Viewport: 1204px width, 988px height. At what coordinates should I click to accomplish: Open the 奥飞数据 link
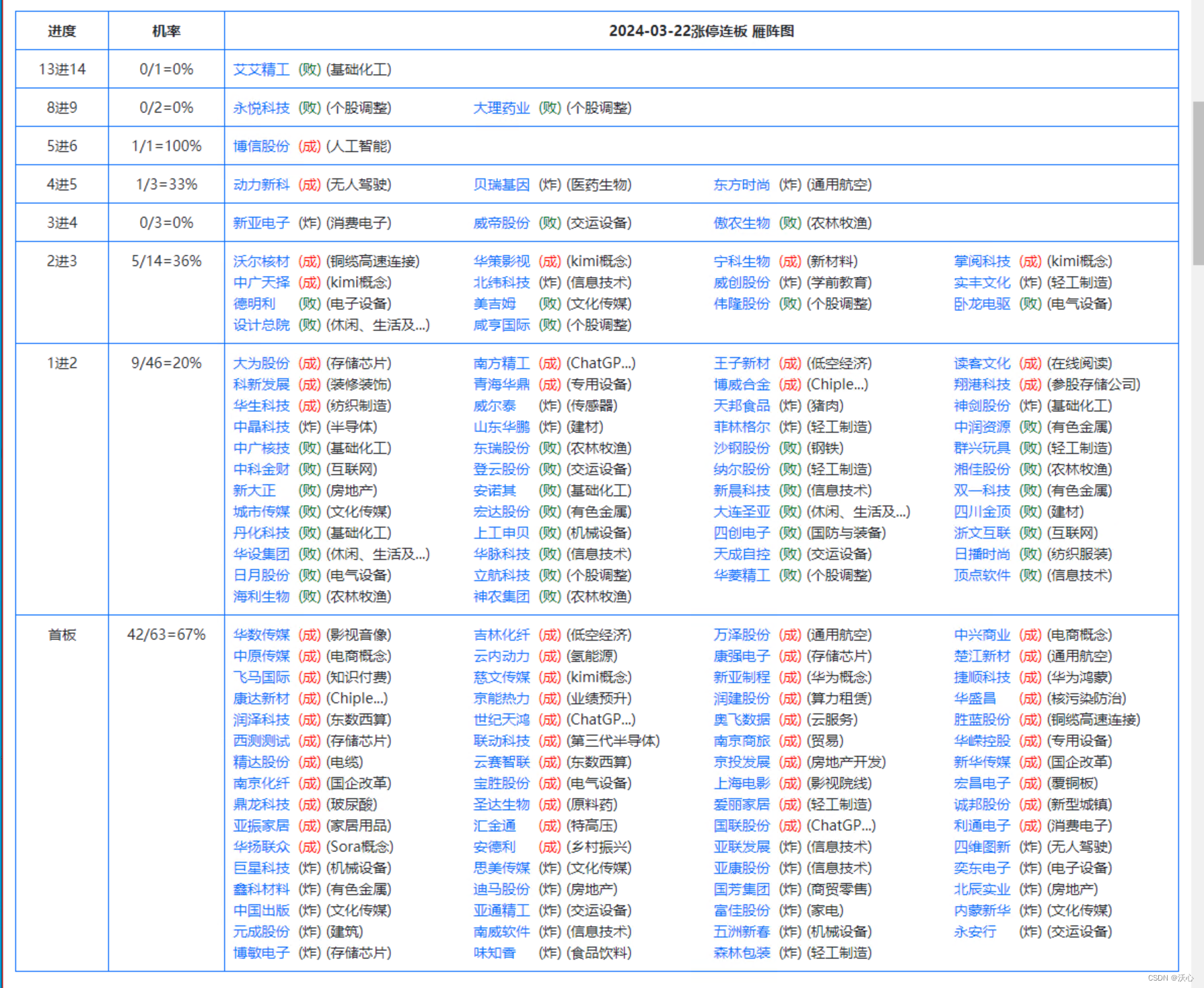[742, 719]
